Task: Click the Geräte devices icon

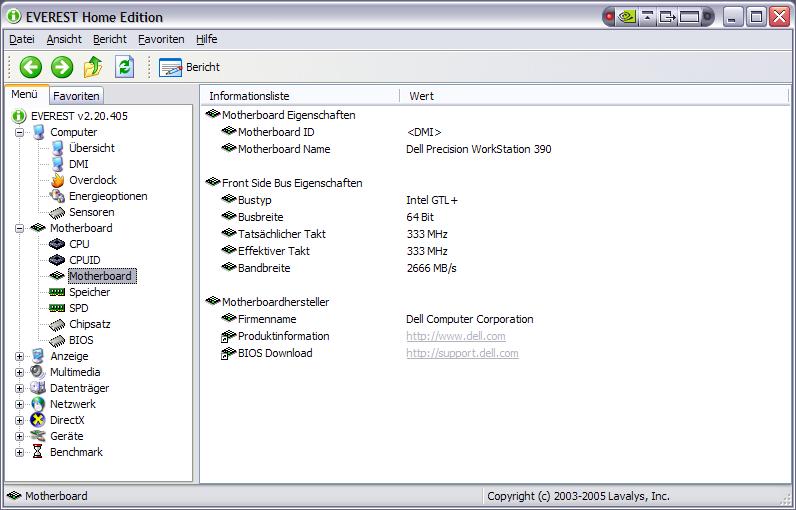Action: 38,436
